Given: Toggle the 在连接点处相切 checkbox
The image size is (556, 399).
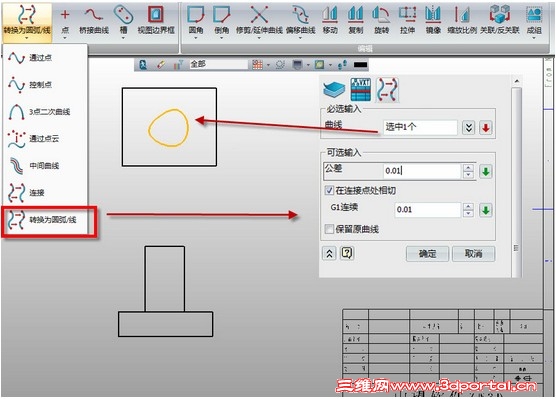Looking at the screenshot, I should pyautogui.click(x=329, y=190).
